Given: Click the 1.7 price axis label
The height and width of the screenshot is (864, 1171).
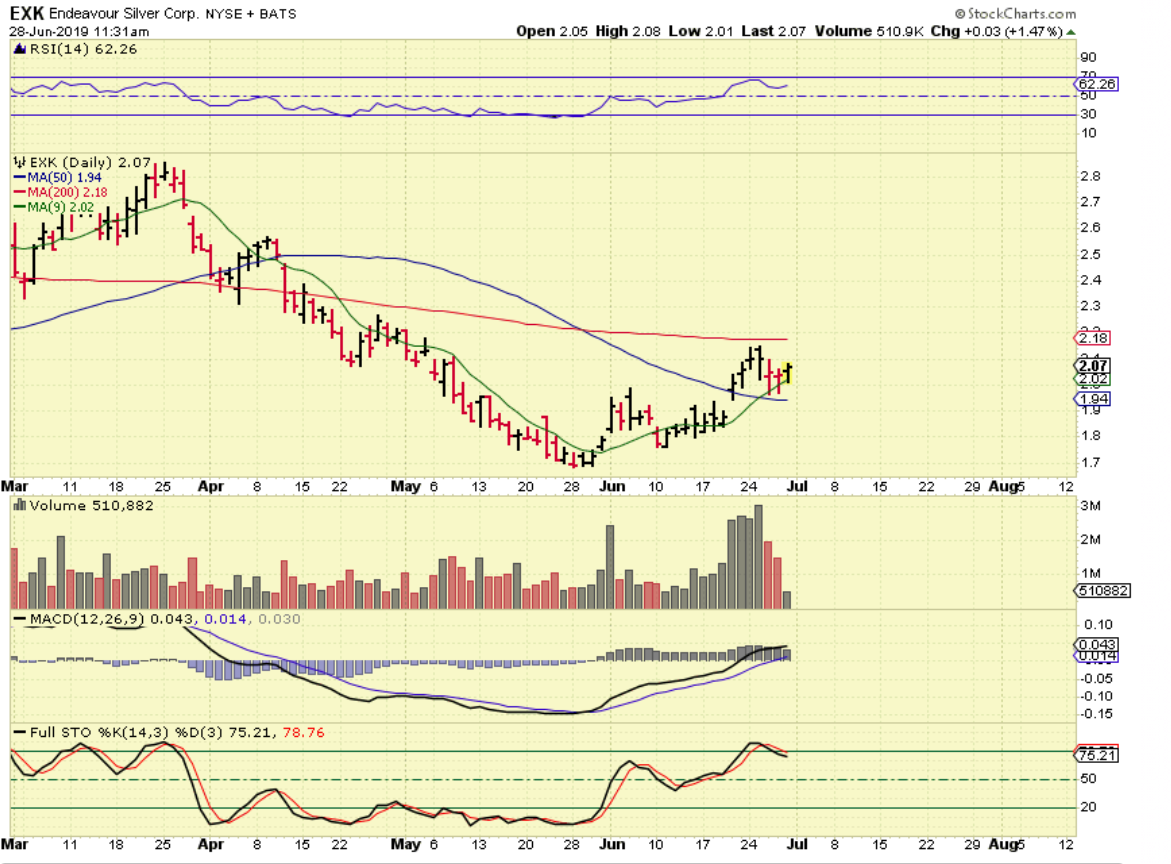Looking at the screenshot, I should 1090,463.
